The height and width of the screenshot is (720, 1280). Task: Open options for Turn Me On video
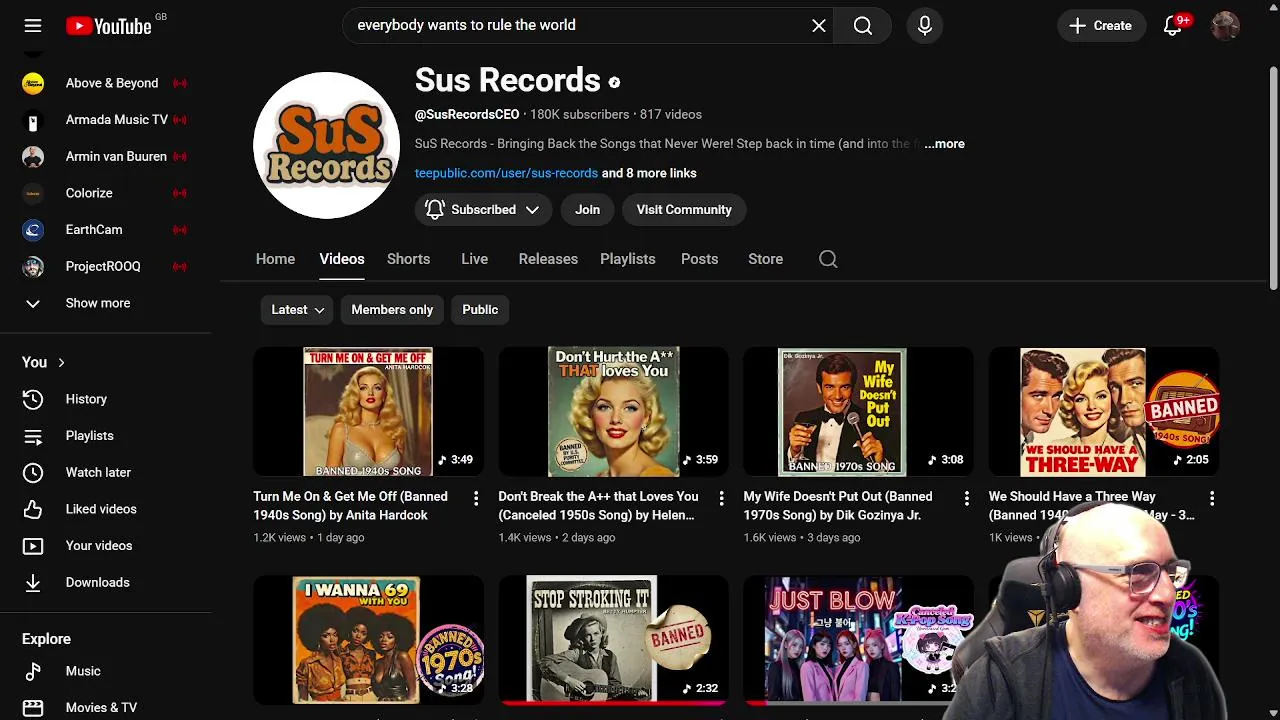click(x=476, y=498)
